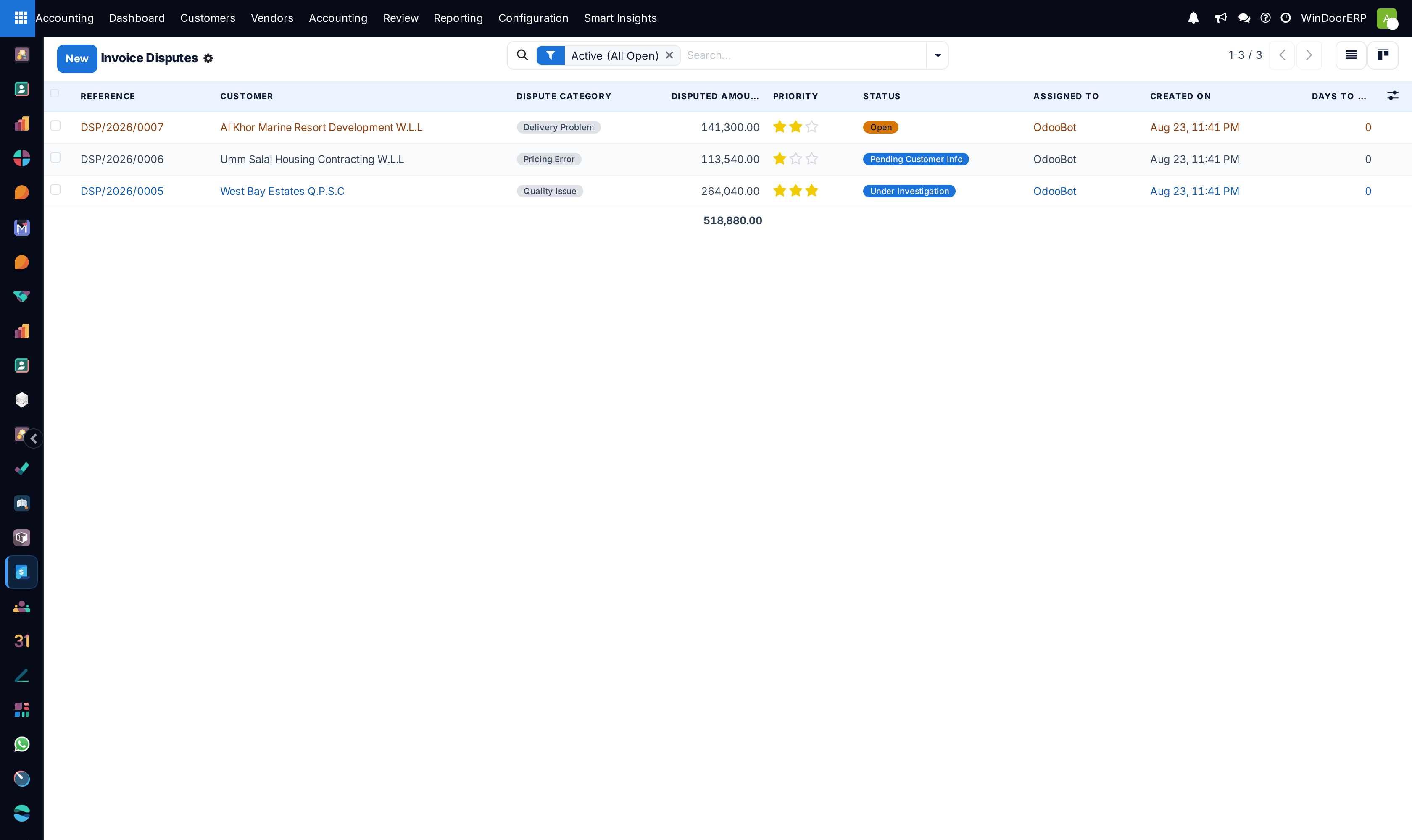Open the Dashboard menu
Screen dimensions: 1412x840
pos(137,18)
